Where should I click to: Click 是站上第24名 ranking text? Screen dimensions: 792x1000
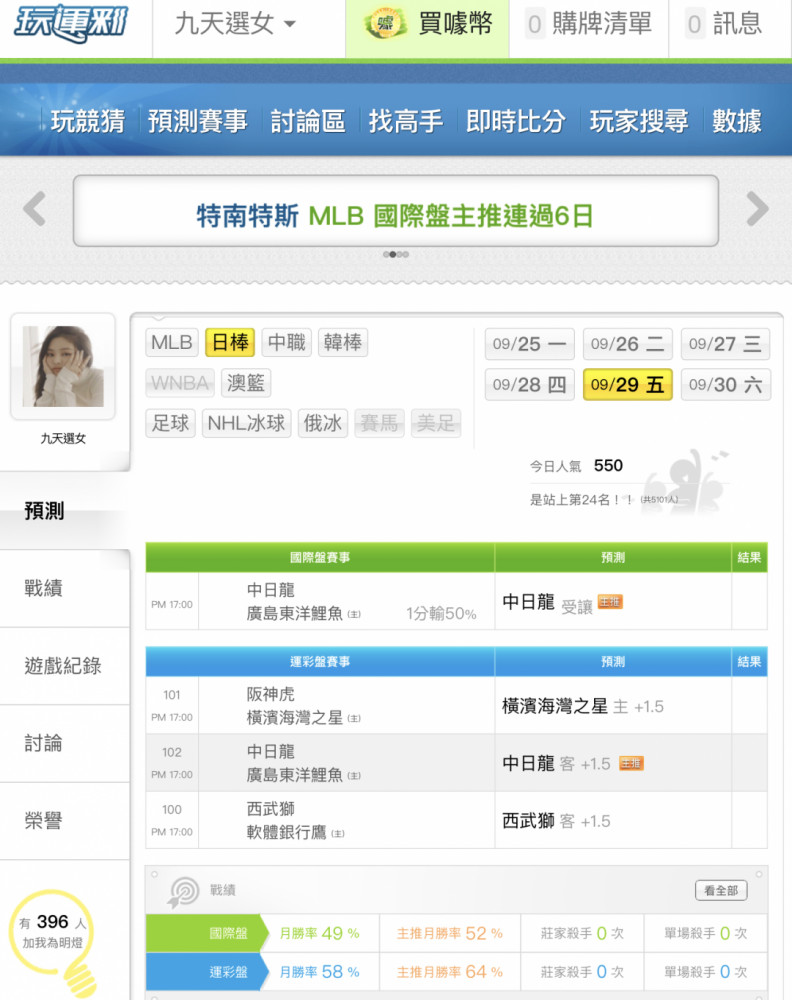(x=582, y=499)
